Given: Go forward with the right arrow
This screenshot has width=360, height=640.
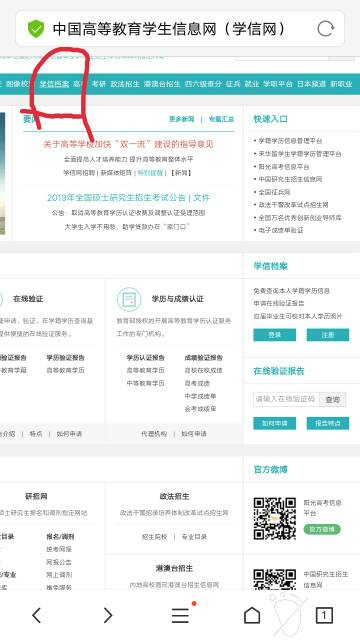Looking at the screenshot, I should [x=108, y=615].
